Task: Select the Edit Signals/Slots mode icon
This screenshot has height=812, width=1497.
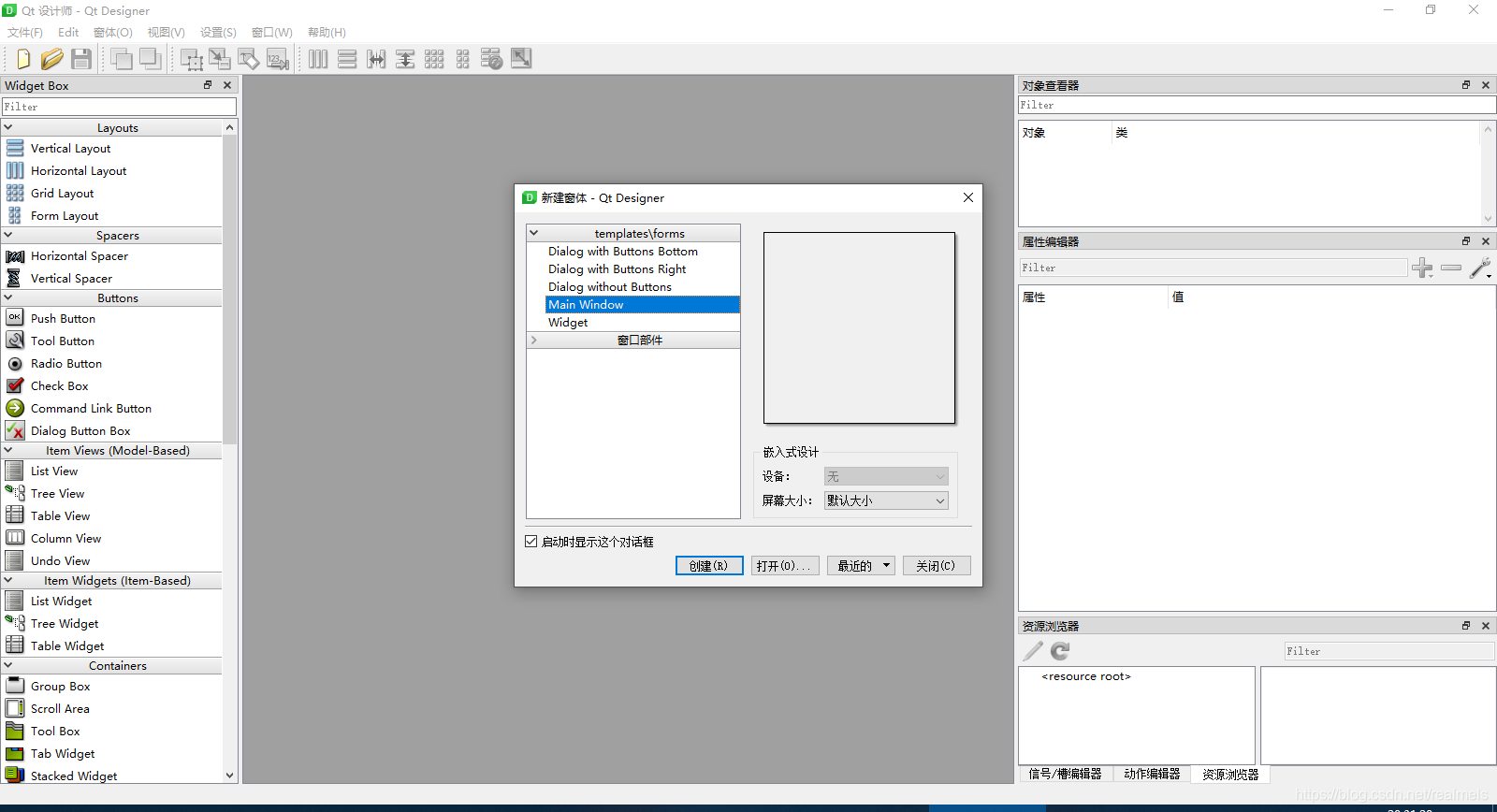Action: click(220, 59)
